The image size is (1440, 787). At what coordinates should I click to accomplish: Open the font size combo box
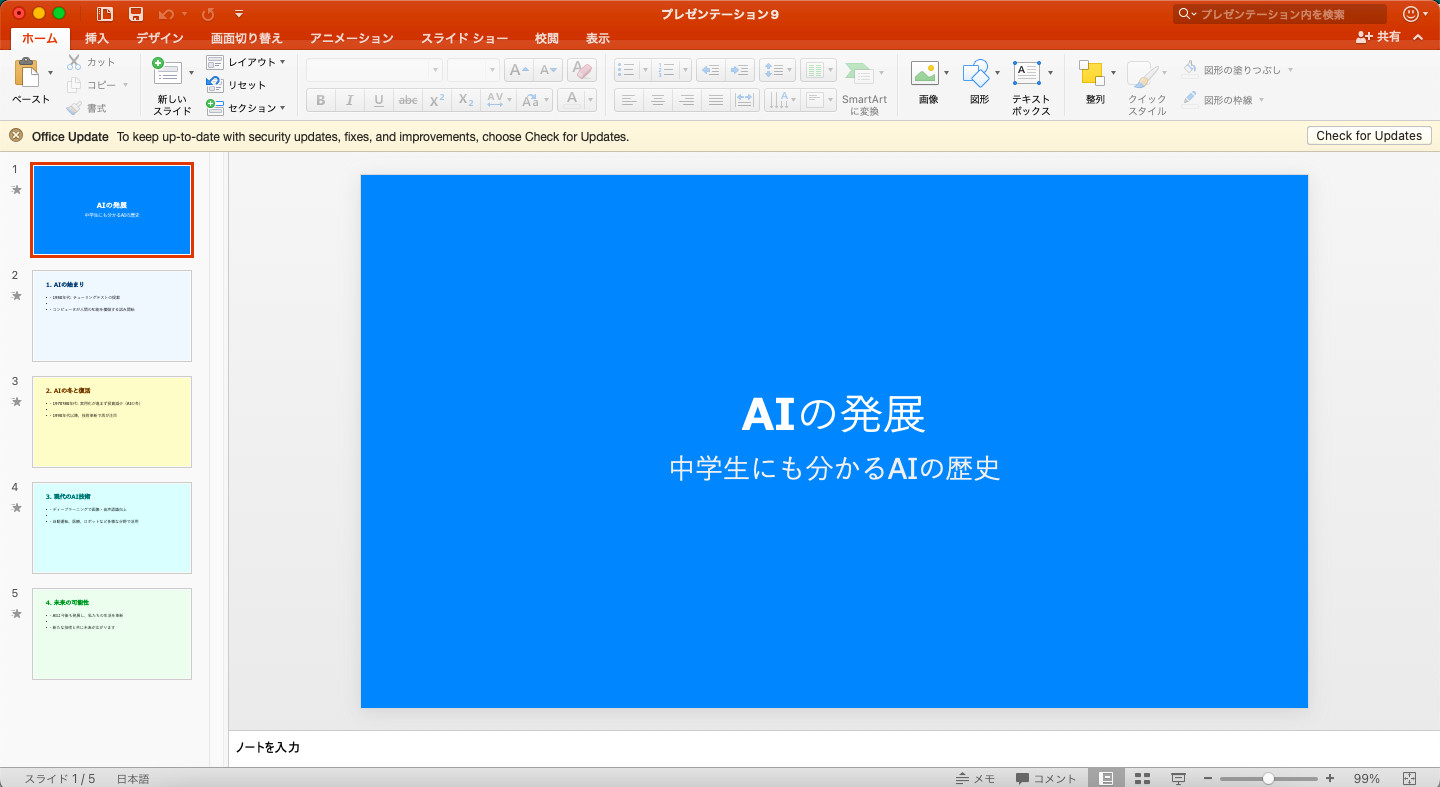coord(473,70)
